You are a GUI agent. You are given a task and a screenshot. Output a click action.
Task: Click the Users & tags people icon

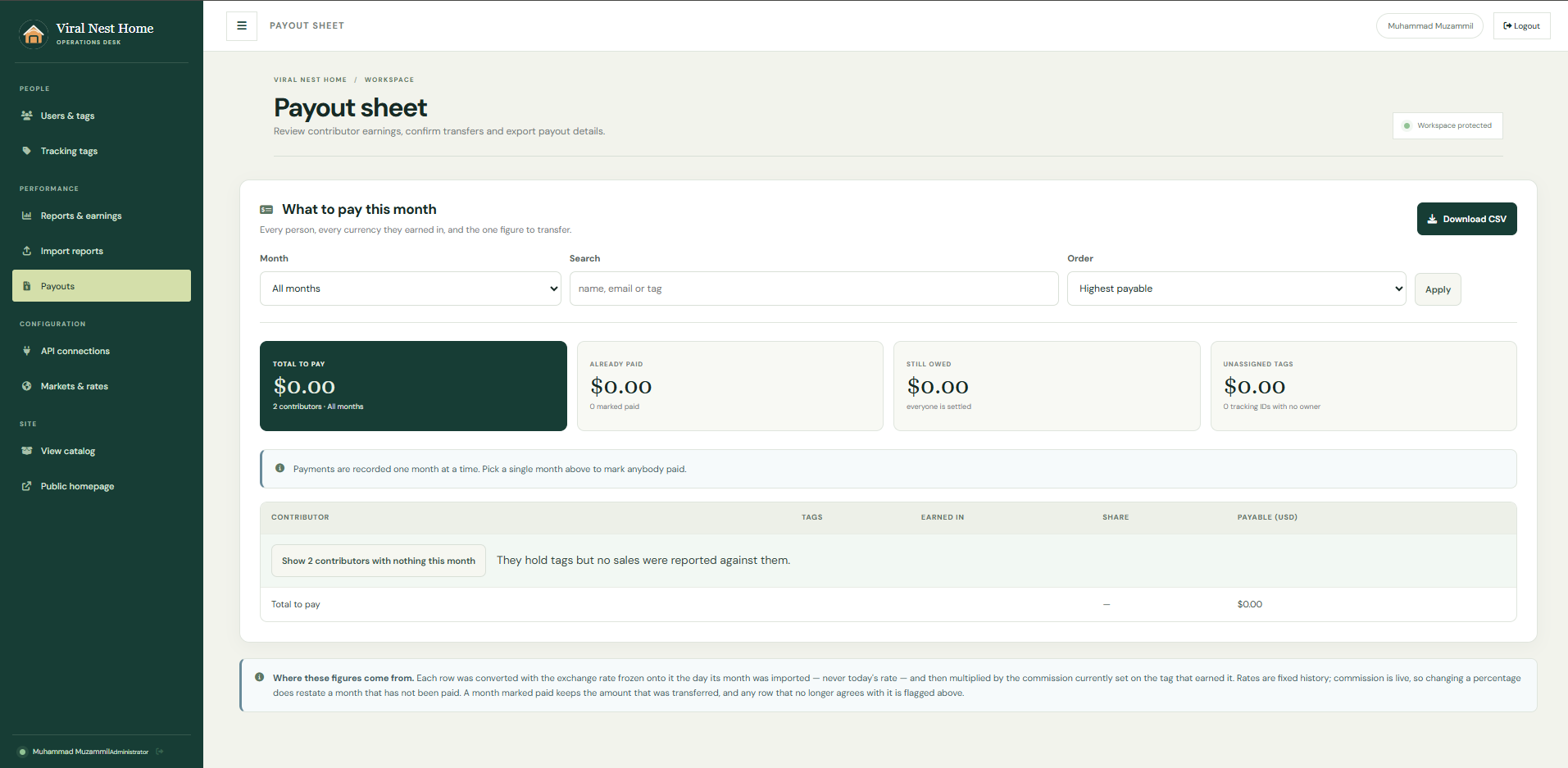[x=27, y=116]
